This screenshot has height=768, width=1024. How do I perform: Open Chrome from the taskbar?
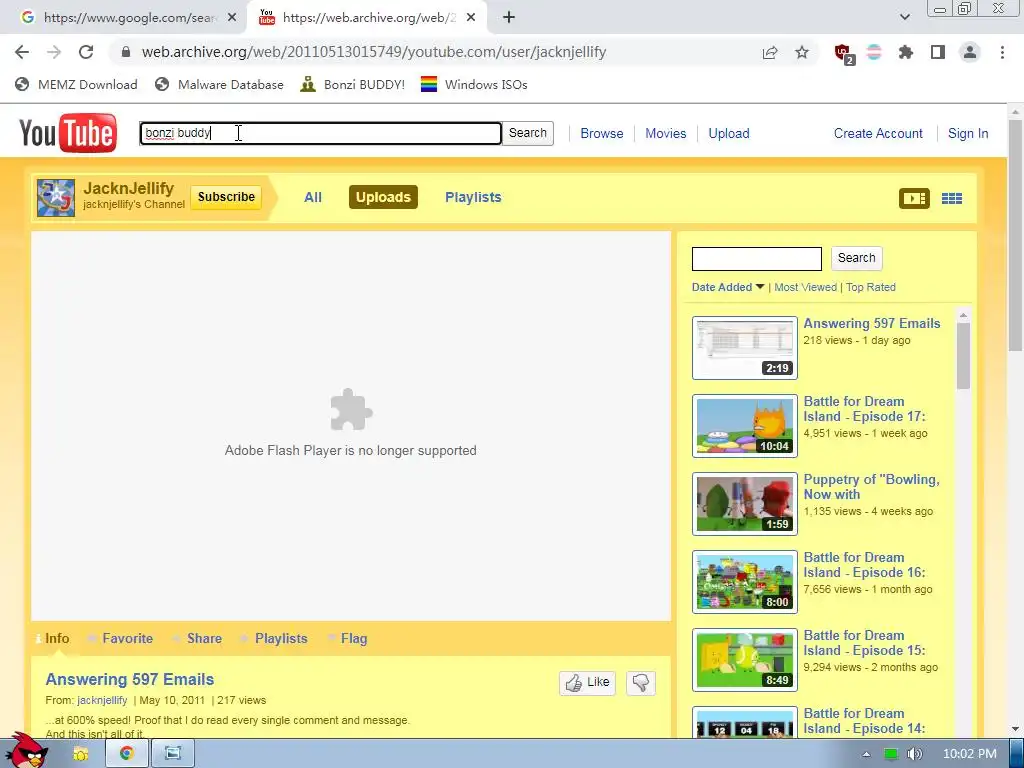(126, 754)
